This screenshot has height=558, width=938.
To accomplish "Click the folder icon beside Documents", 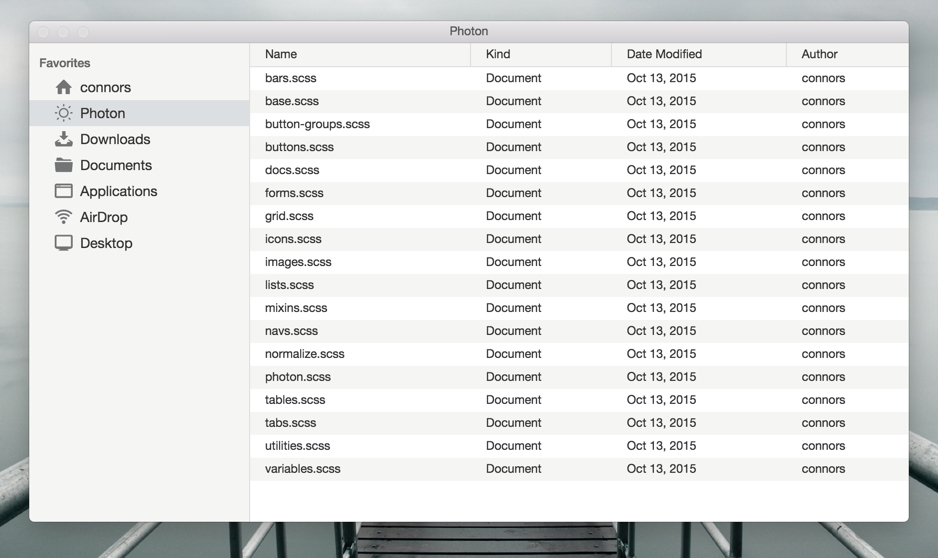I will pyautogui.click(x=63, y=165).
